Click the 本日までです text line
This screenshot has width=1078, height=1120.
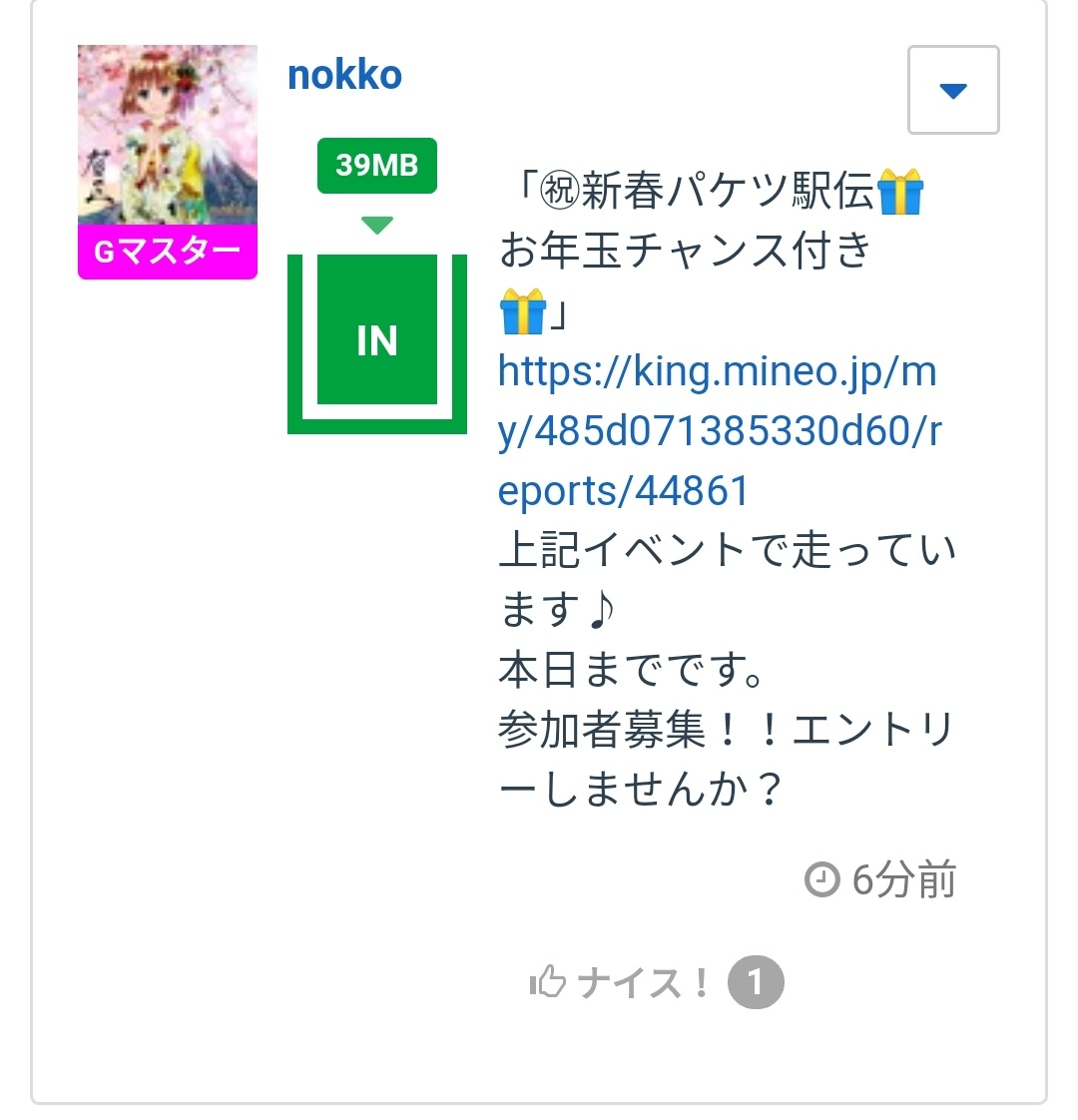(x=632, y=671)
